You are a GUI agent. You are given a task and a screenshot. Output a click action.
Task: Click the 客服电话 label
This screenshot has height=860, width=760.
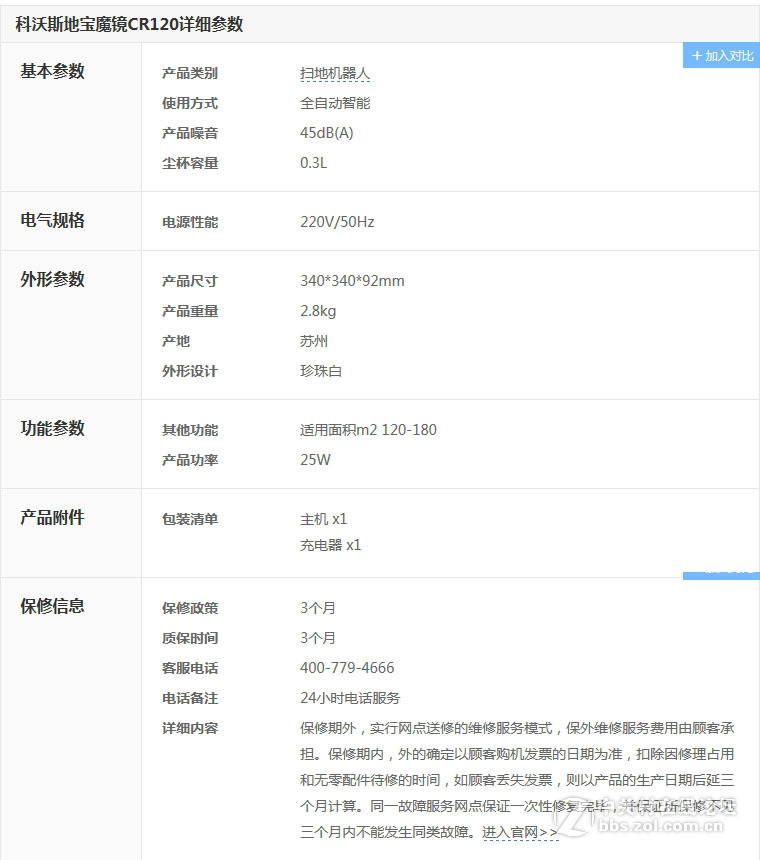point(190,668)
